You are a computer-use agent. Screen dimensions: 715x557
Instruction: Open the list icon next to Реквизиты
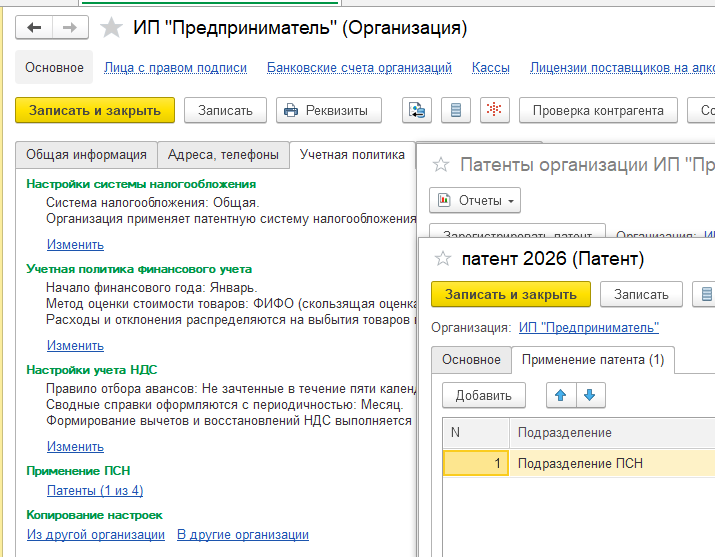pyautogui.click(x=456, y=110)
